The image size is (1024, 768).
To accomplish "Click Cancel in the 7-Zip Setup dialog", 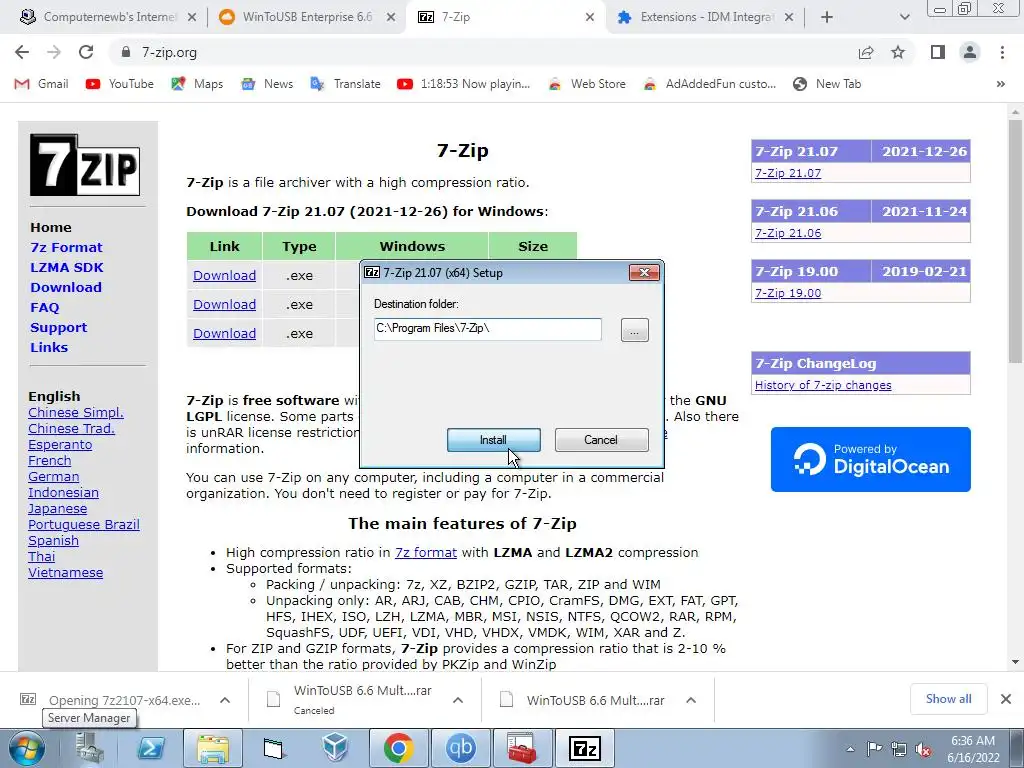I will [x=601, y=440].
